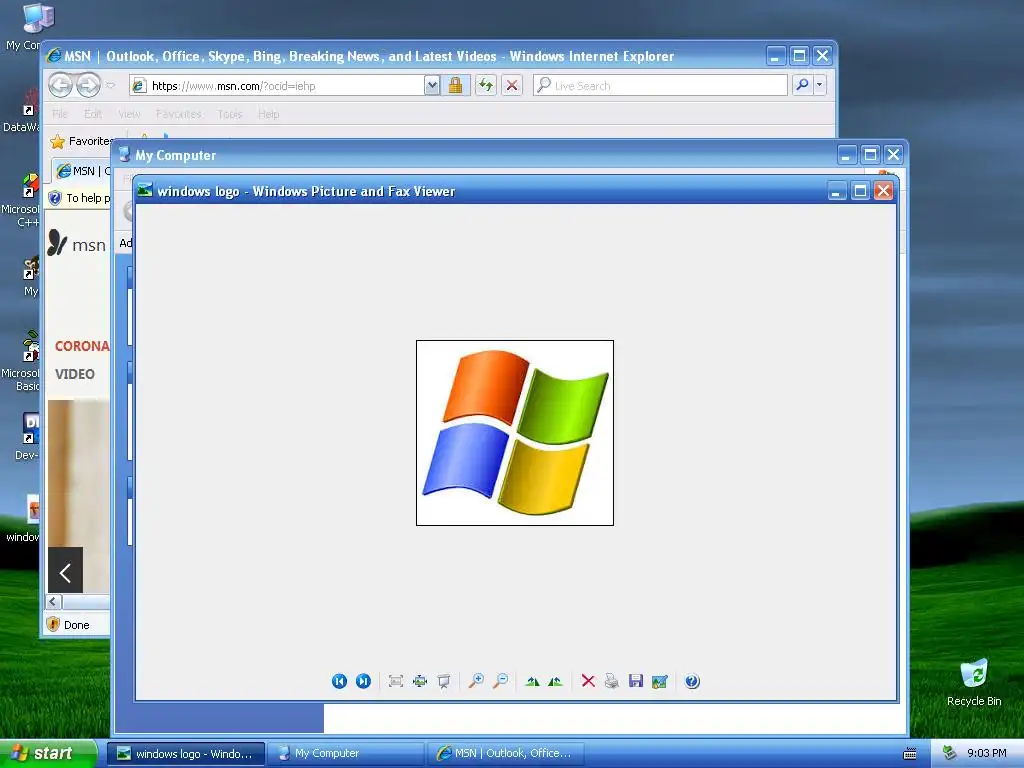The height and width of the screenshot is (768, 1024).
Task: Zoom in with the magnifier plus
Action: [476, 681]
